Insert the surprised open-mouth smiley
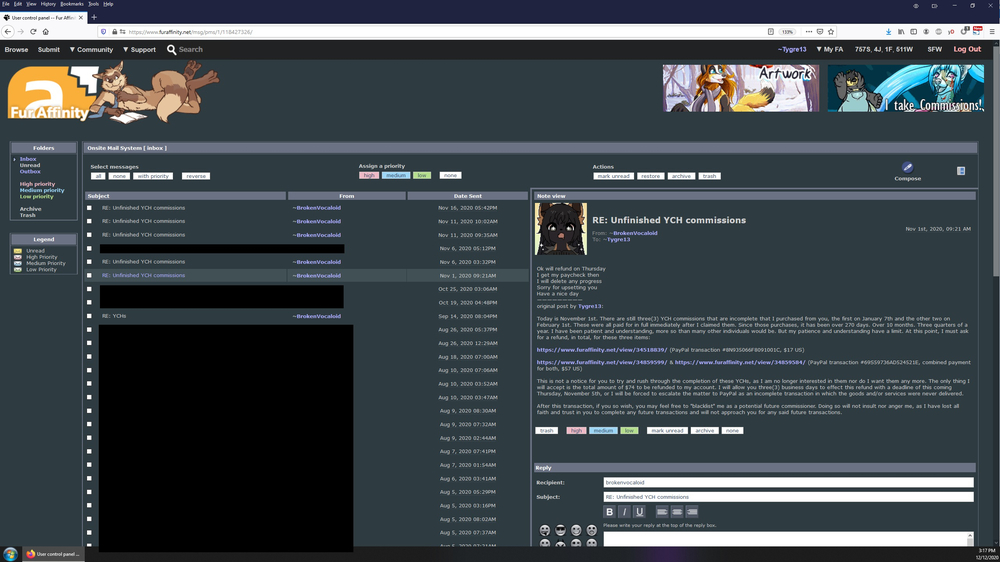 point(592,530)
